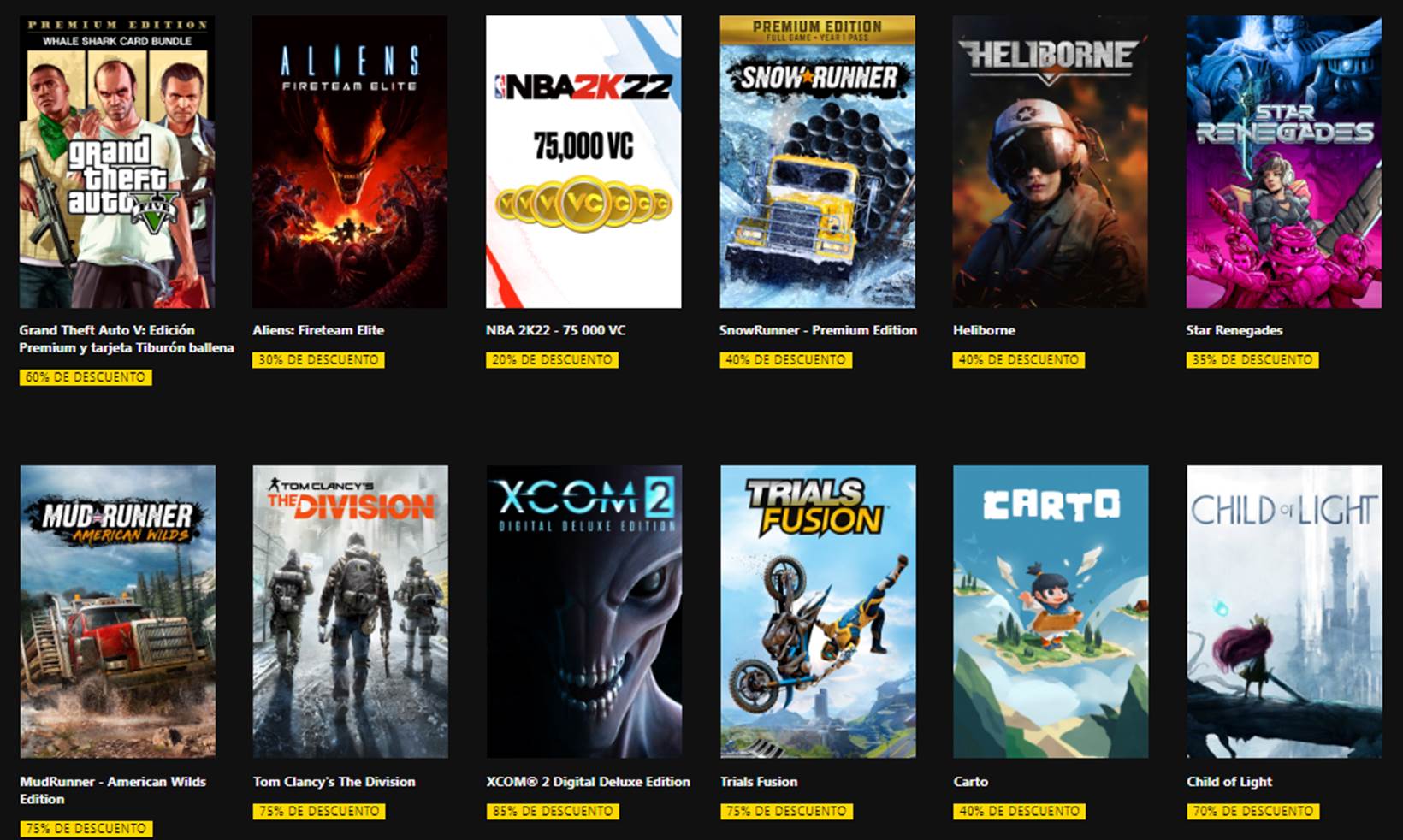Click the Aliens: Fireteam Elite title link
This screenshot has height=840, width=1403.
(x=318, y=330)
